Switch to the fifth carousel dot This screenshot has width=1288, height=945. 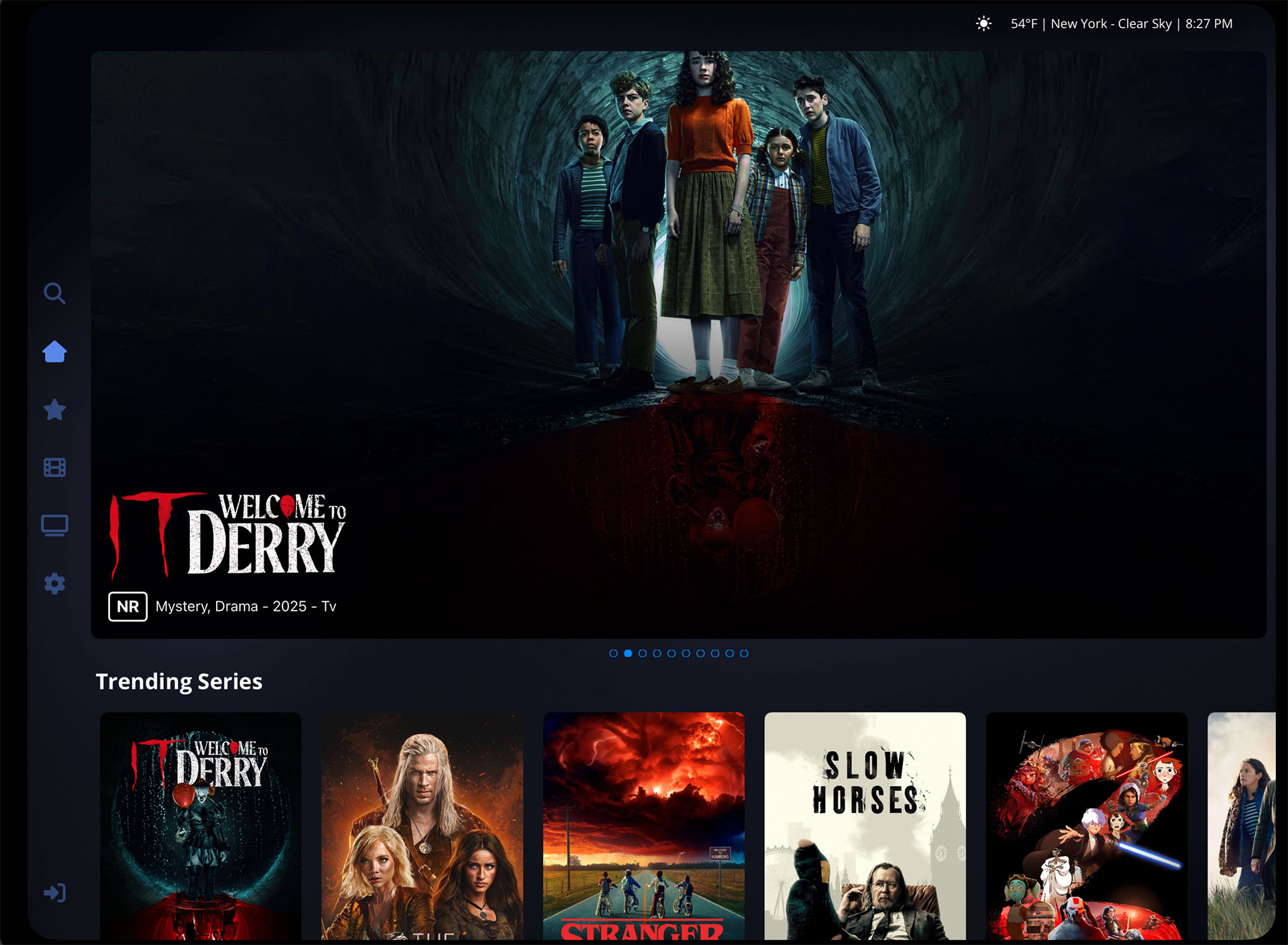[x=672, y=653]
